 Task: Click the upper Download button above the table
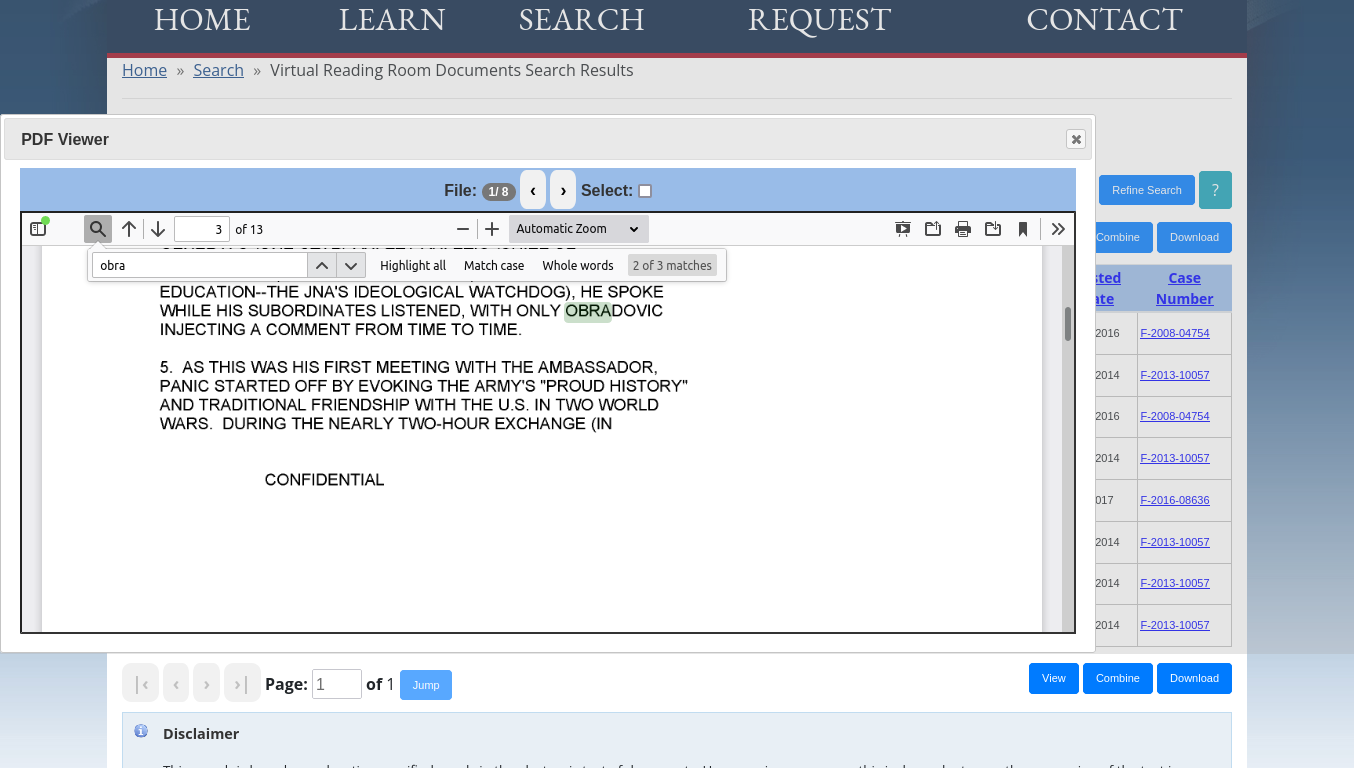click(1194, 237)
